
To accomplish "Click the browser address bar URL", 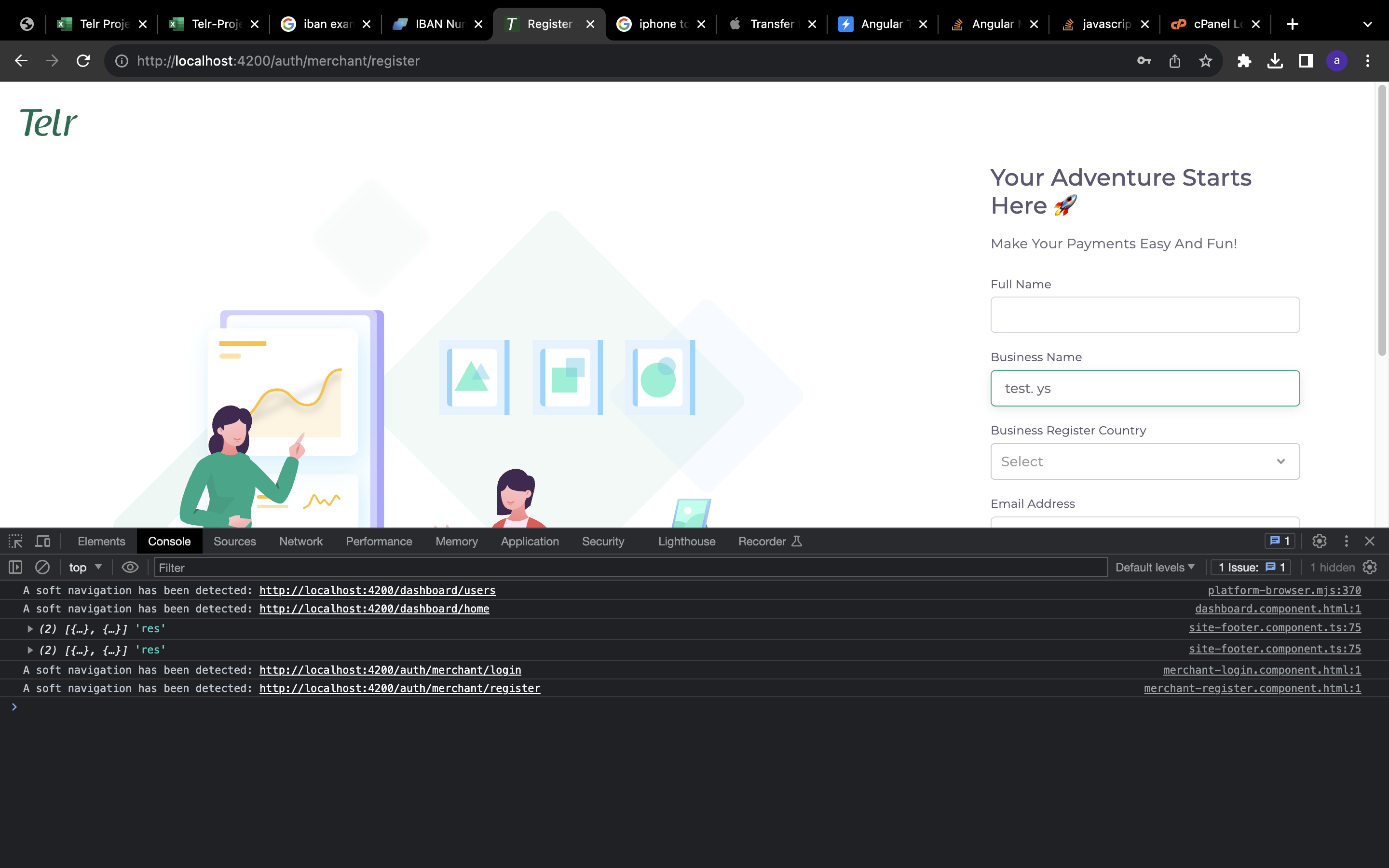I will [x=278, y=61].
